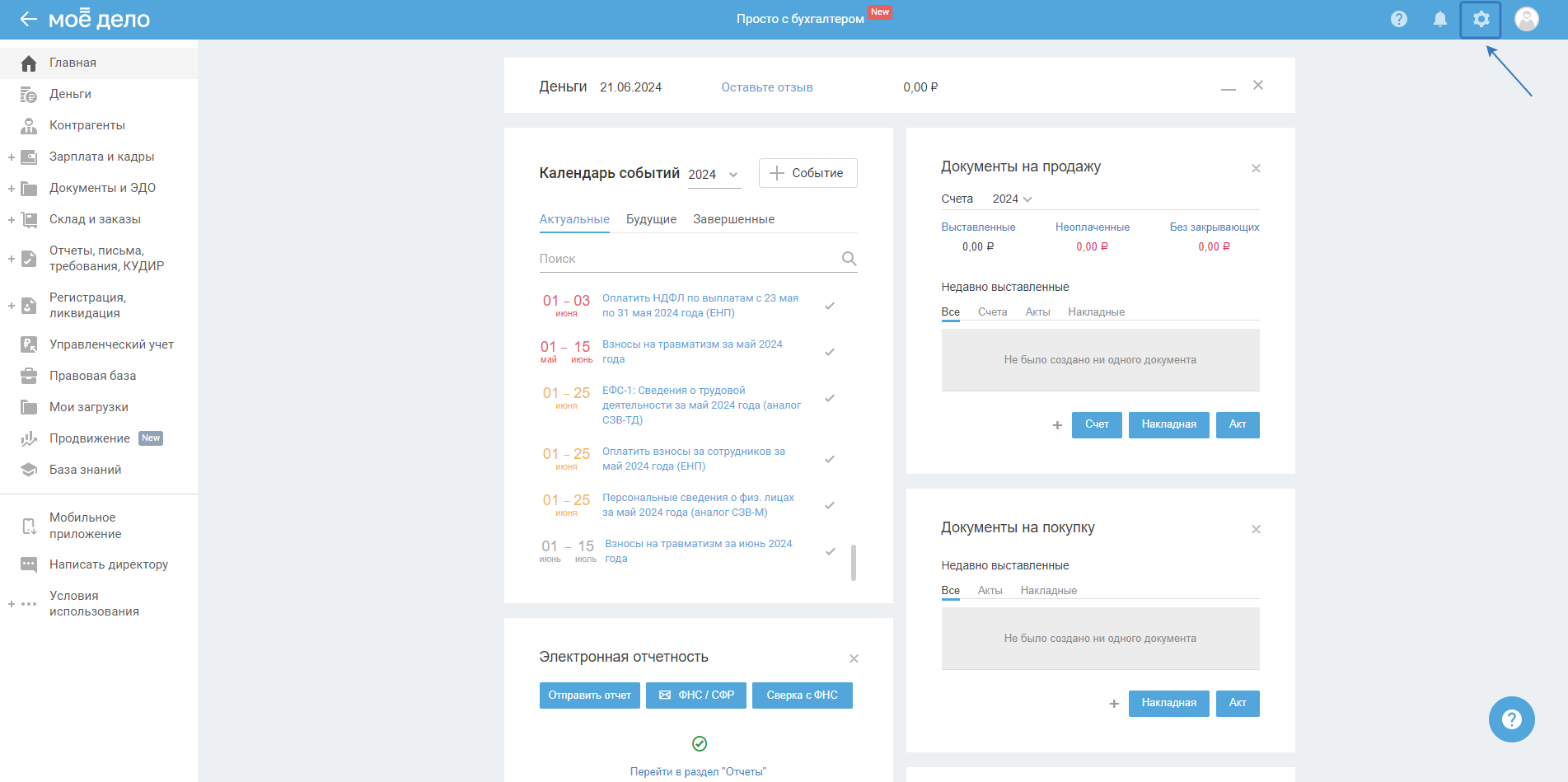Image resolution: width=1568 pixels, height=782 pixels.
Task: Expand Регистрация, ликвидация submenu
Action: 12,306
